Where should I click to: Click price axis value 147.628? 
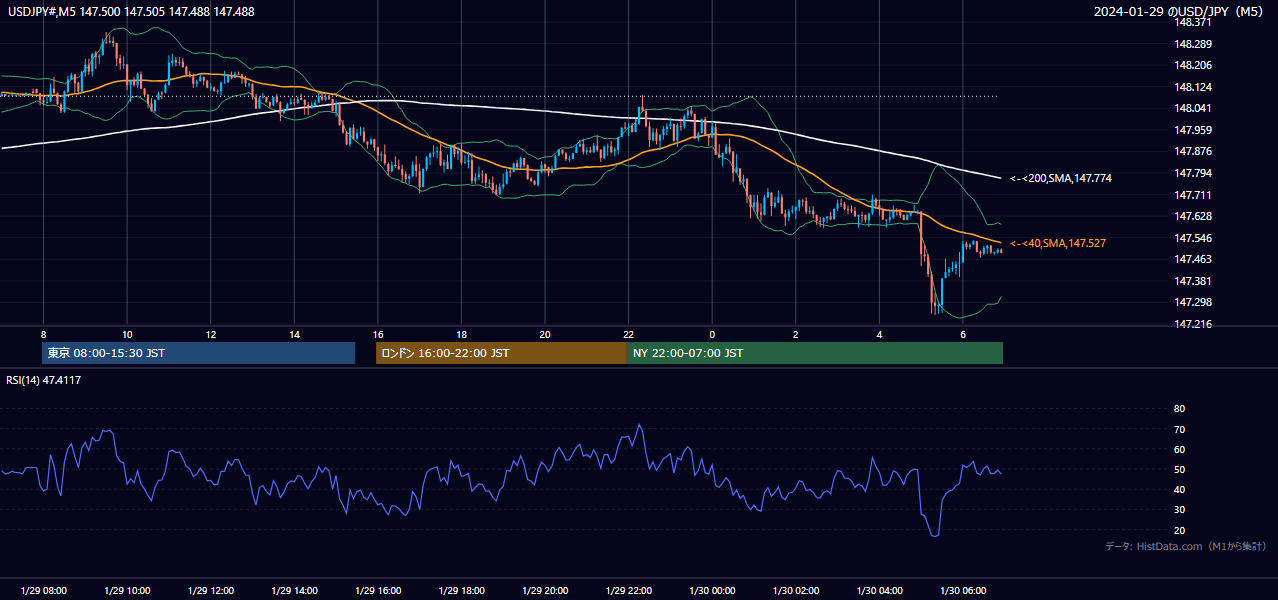click(1193, 216)
